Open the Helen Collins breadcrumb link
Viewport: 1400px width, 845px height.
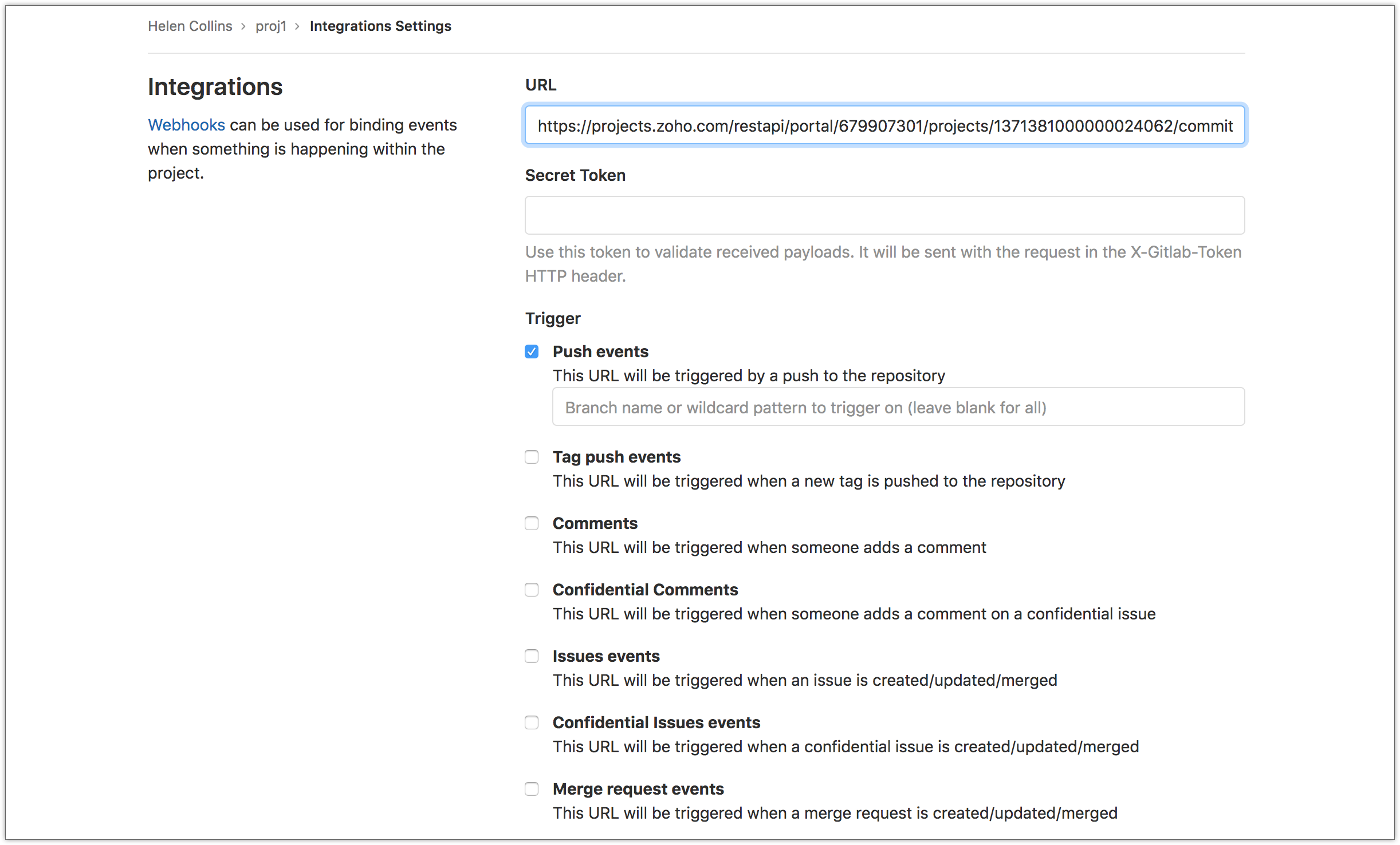190,26
